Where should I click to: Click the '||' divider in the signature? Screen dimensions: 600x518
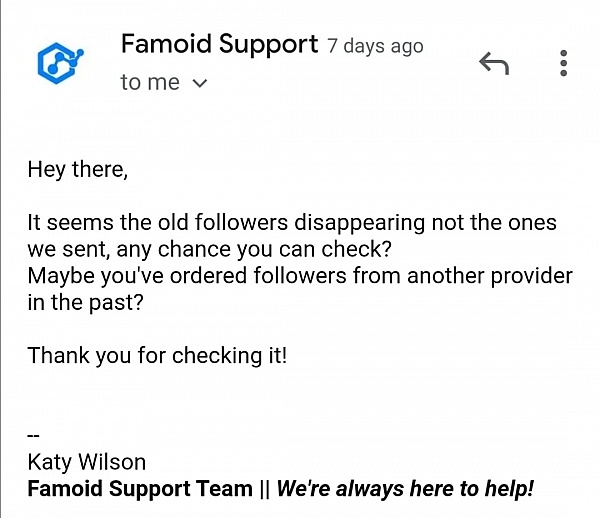point(264,489)
